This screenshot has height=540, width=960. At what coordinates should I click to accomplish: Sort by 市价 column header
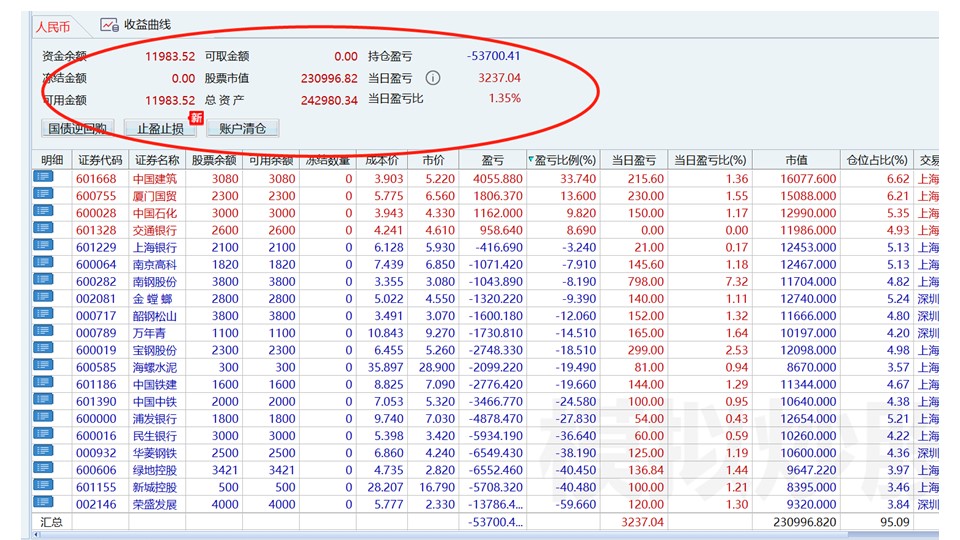pyautogui.click(x=433, y=160)
